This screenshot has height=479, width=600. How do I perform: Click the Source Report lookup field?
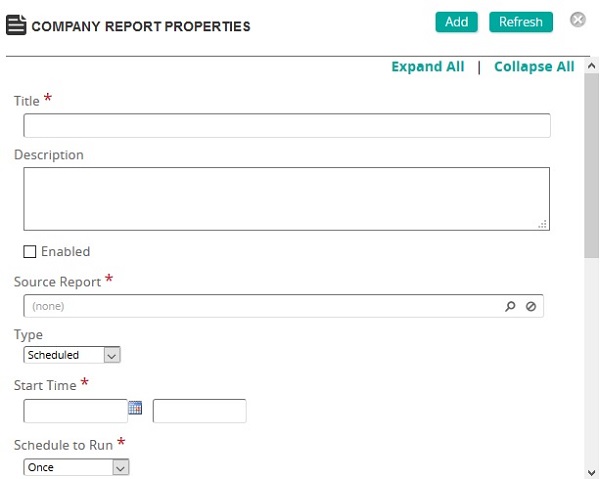click(260, 307)
